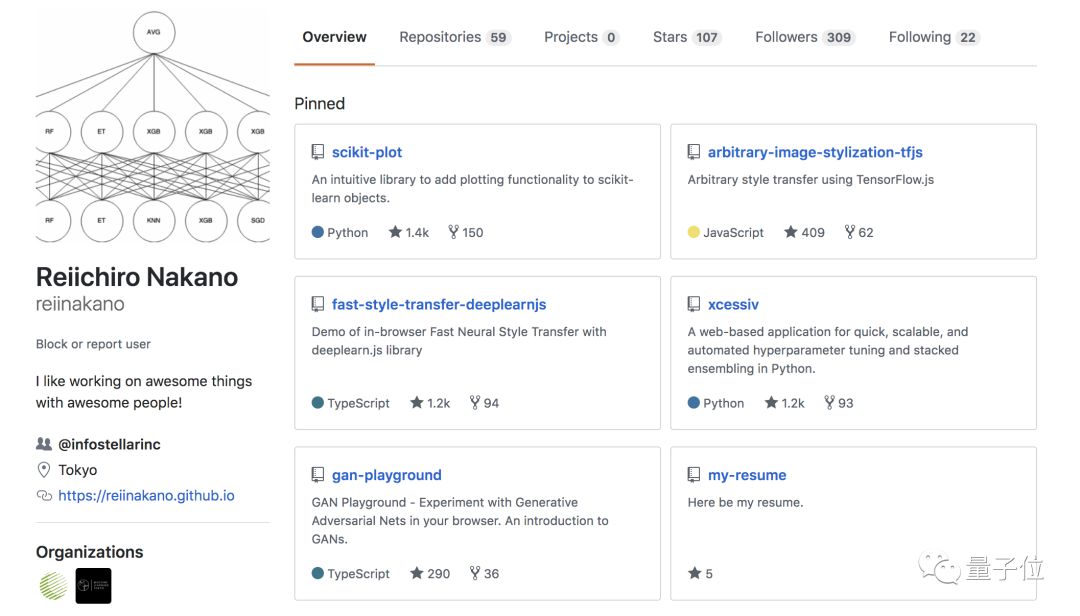The width and height of the screenshot is (1080, 616).
Task: Open the green striped organization avatar
Action: coord(53,586)
